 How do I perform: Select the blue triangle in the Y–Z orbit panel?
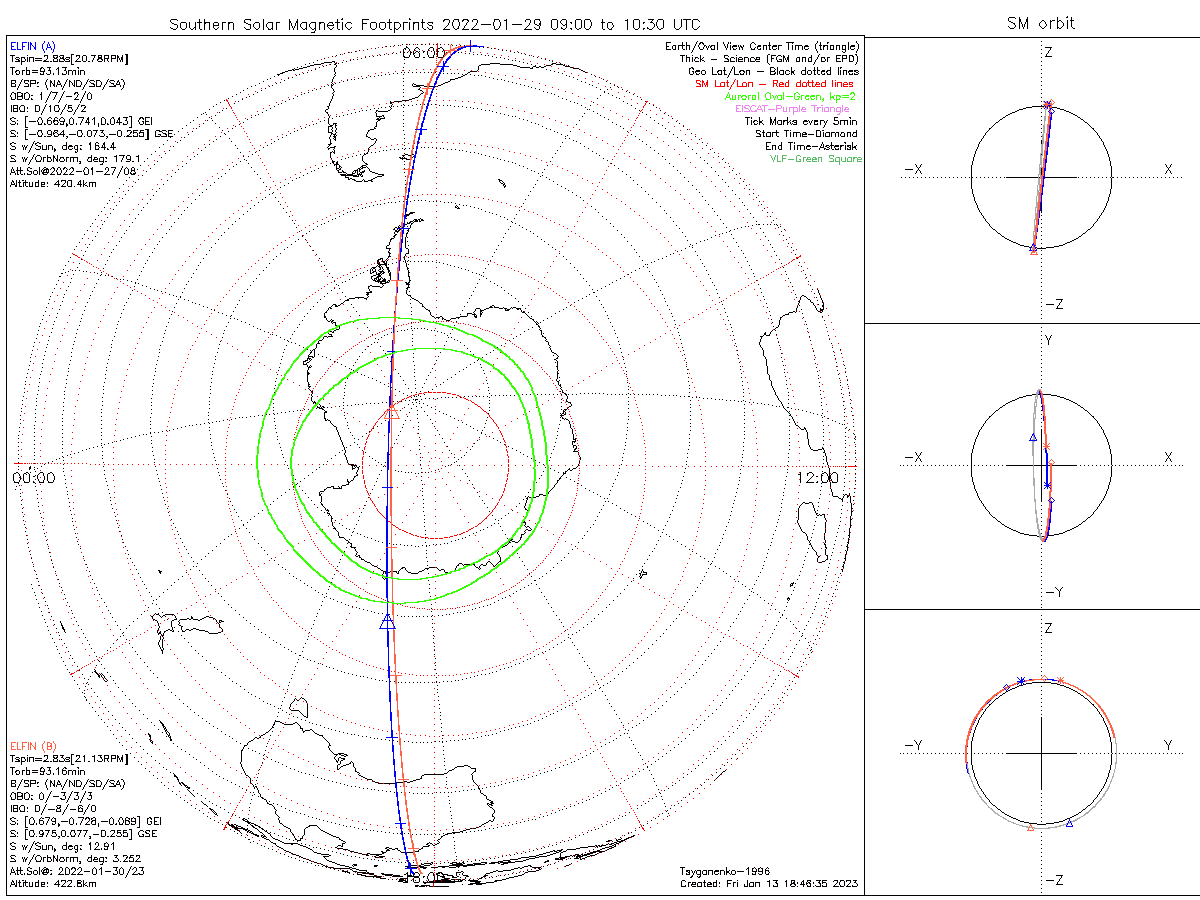click(1070, 823)
